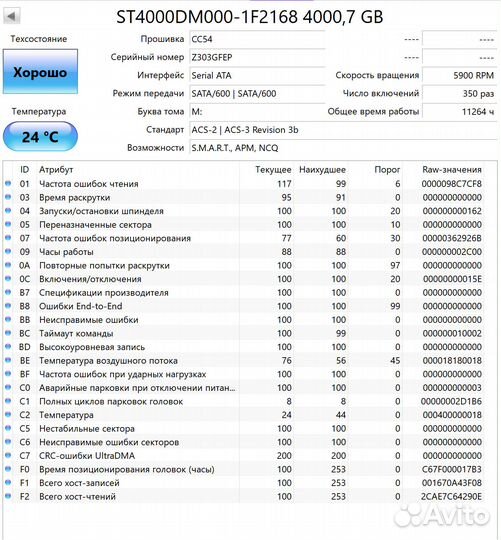The image size is (501, 540).
Task: Click the status dot for Нестабильные сектора
Action: [8, 428]
